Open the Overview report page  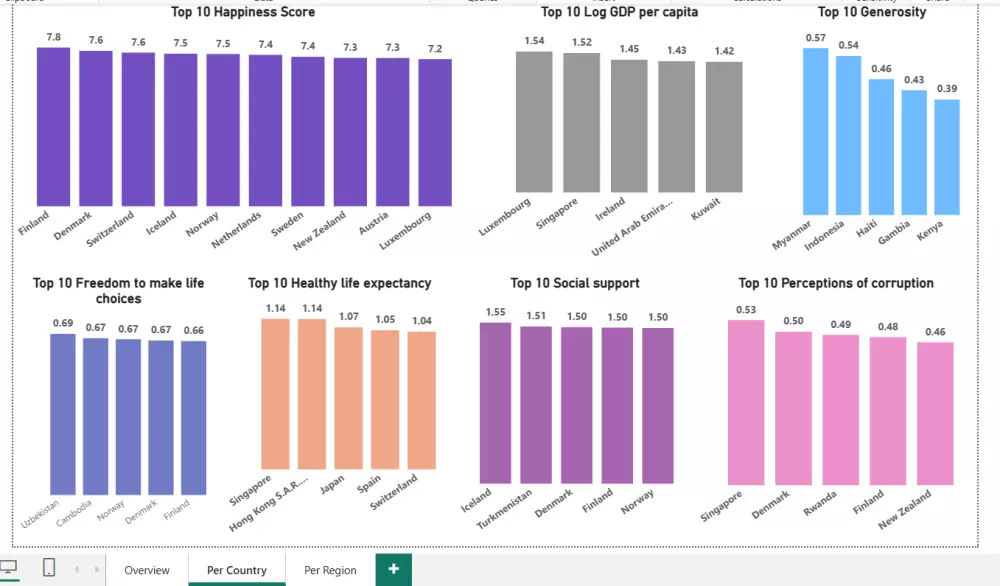pos(146,569)
